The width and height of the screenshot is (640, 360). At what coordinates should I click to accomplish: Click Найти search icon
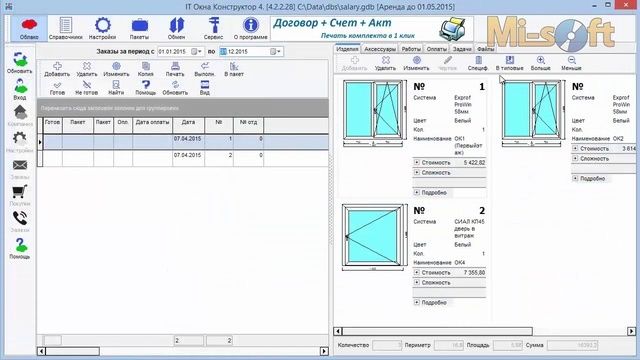coord(116,87)
